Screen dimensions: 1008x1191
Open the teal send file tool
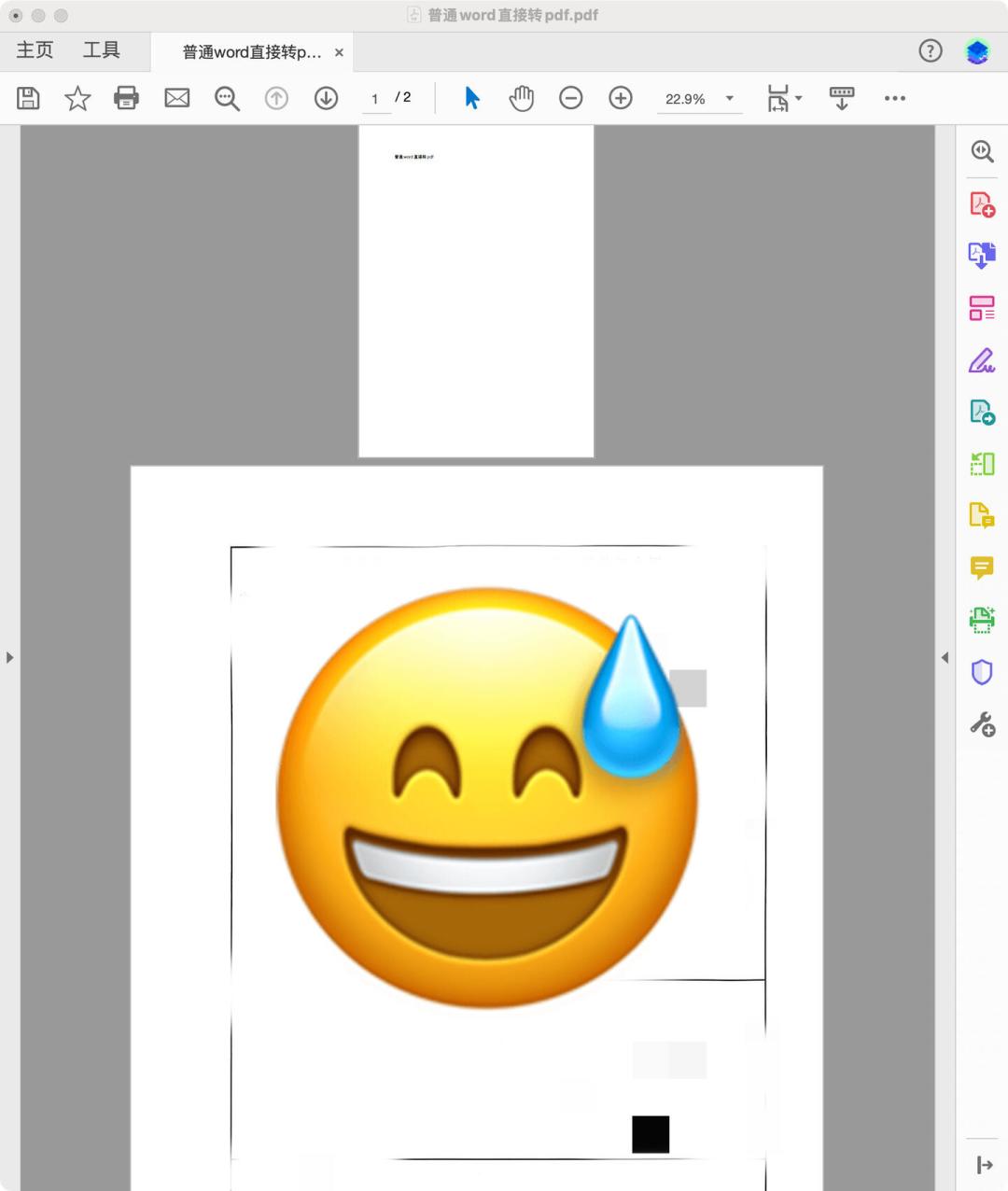[982, 412]
